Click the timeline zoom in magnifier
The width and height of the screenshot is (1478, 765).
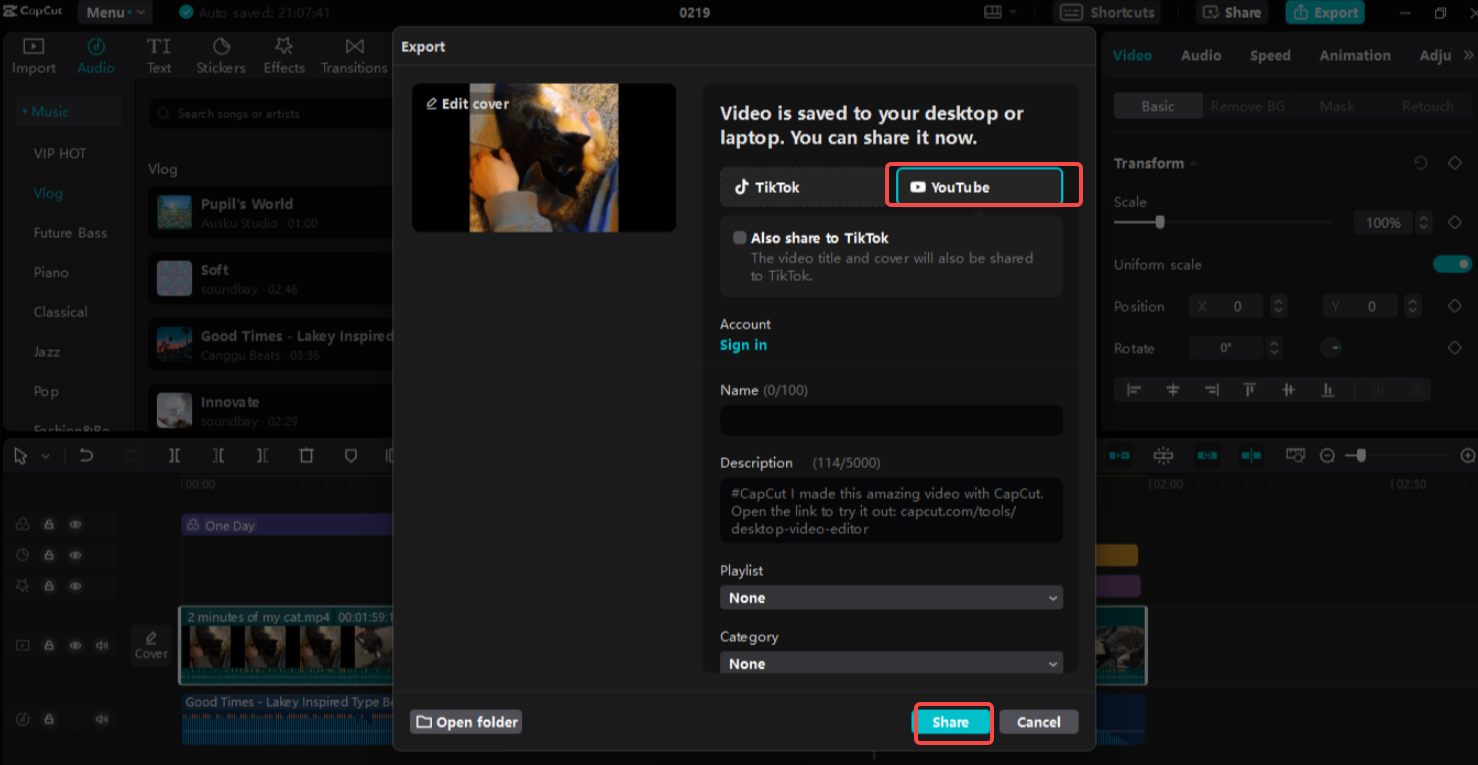tap(1468, 456)
